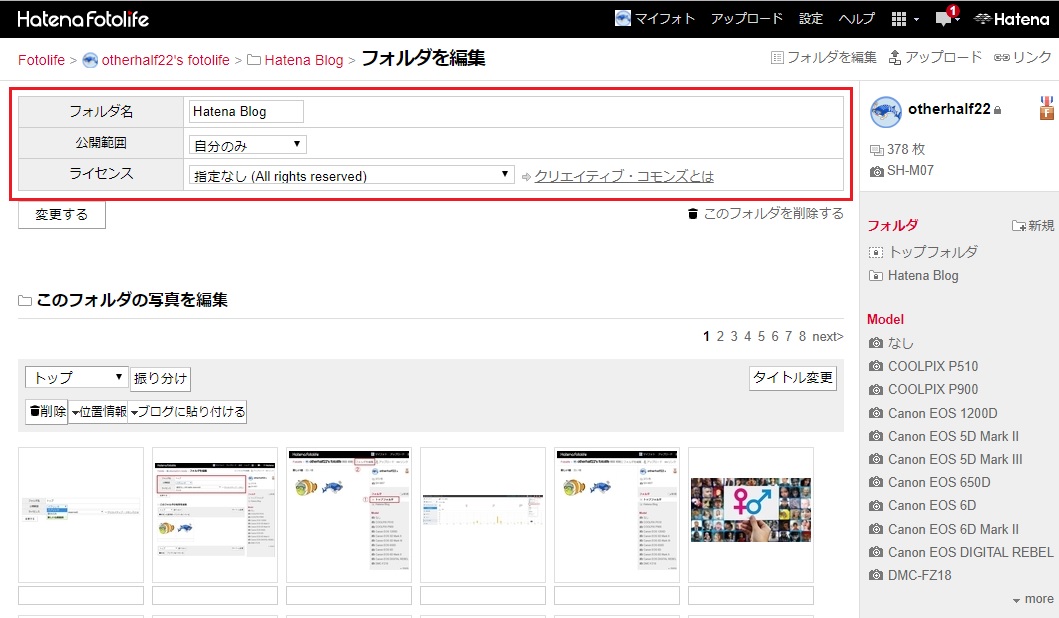Viewport: 1059px width, 618px height.
Task: Open the 公開範囲 dropdown showing 自分のみ
Action: click(247, 145)
